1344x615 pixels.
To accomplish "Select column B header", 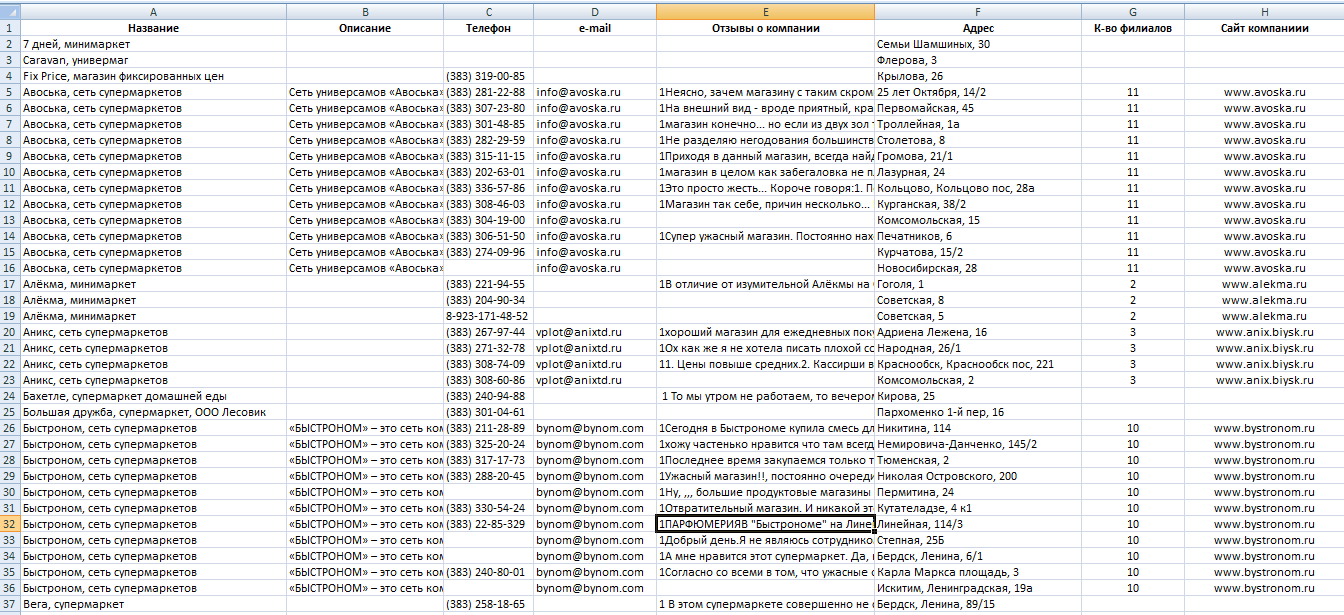I will pos(365,12).
